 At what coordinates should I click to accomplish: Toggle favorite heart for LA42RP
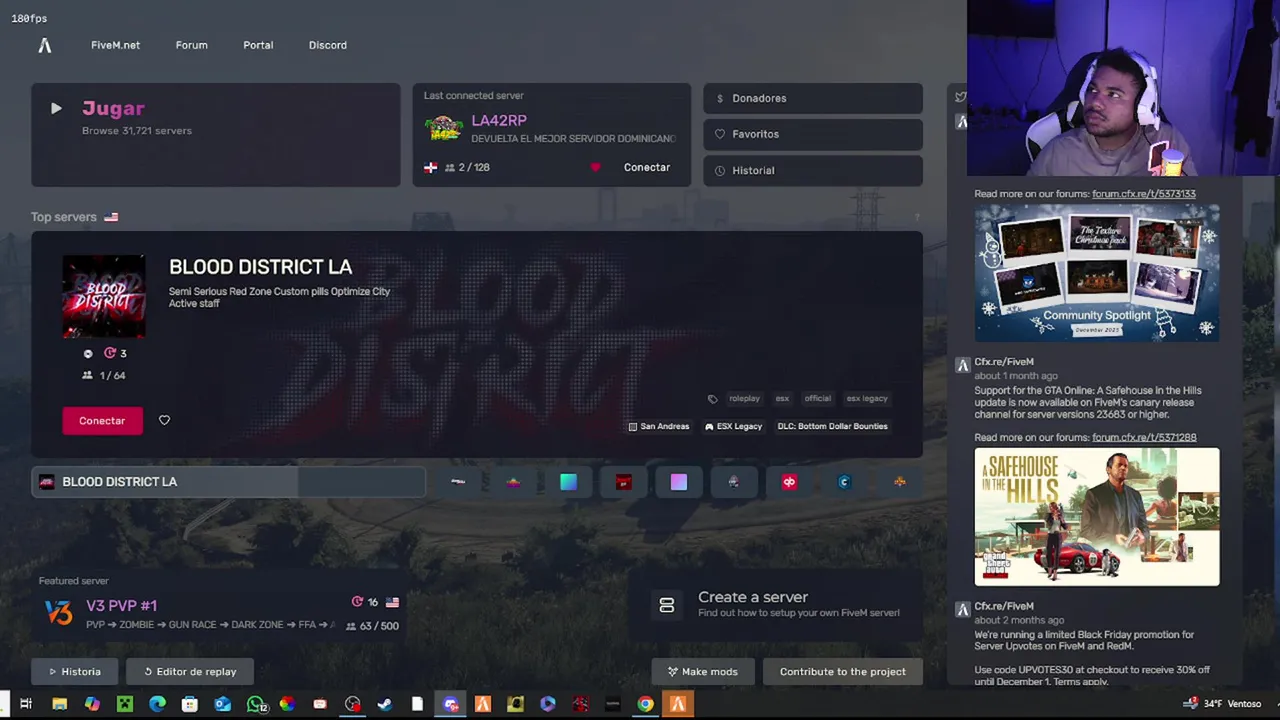(x=595, y=167)
